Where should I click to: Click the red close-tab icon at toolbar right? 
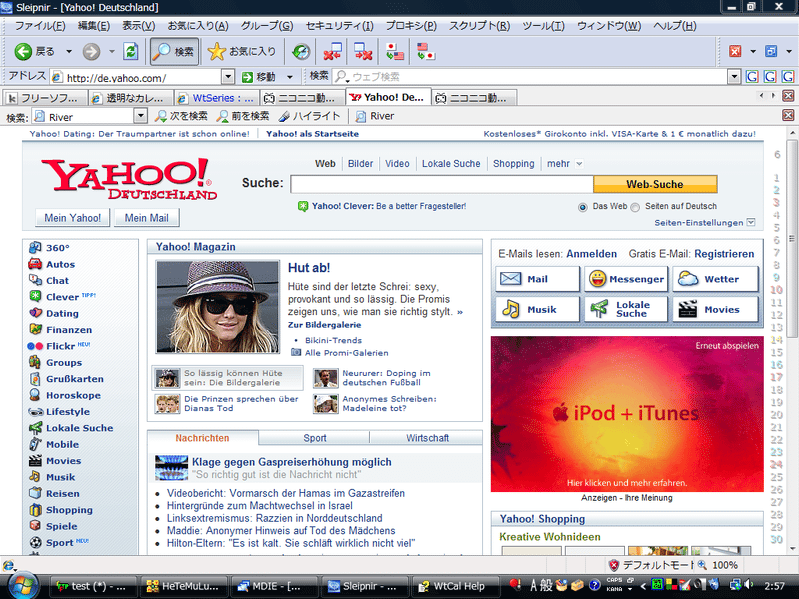click(735, 51)
